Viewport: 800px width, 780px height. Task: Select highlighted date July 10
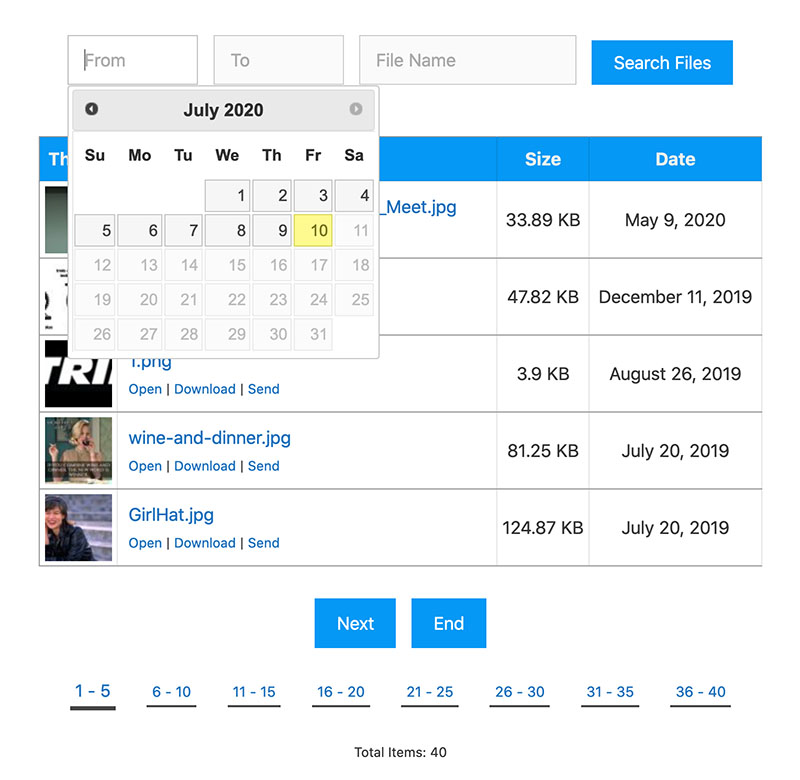pyautogui.click(x=313, y=231)
